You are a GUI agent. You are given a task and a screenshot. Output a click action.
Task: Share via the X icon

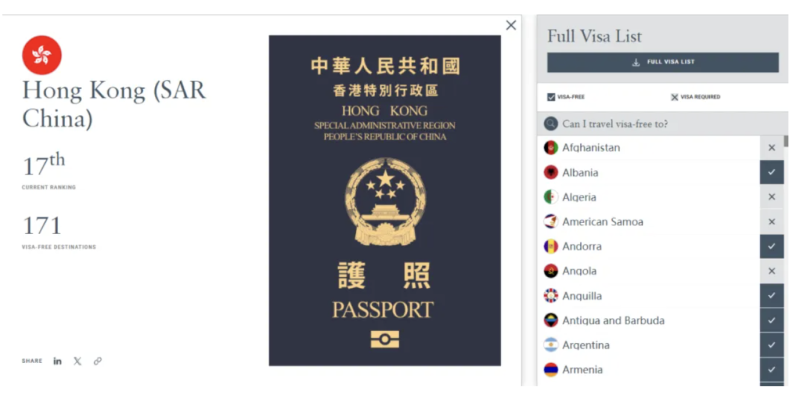click(78, 361)
